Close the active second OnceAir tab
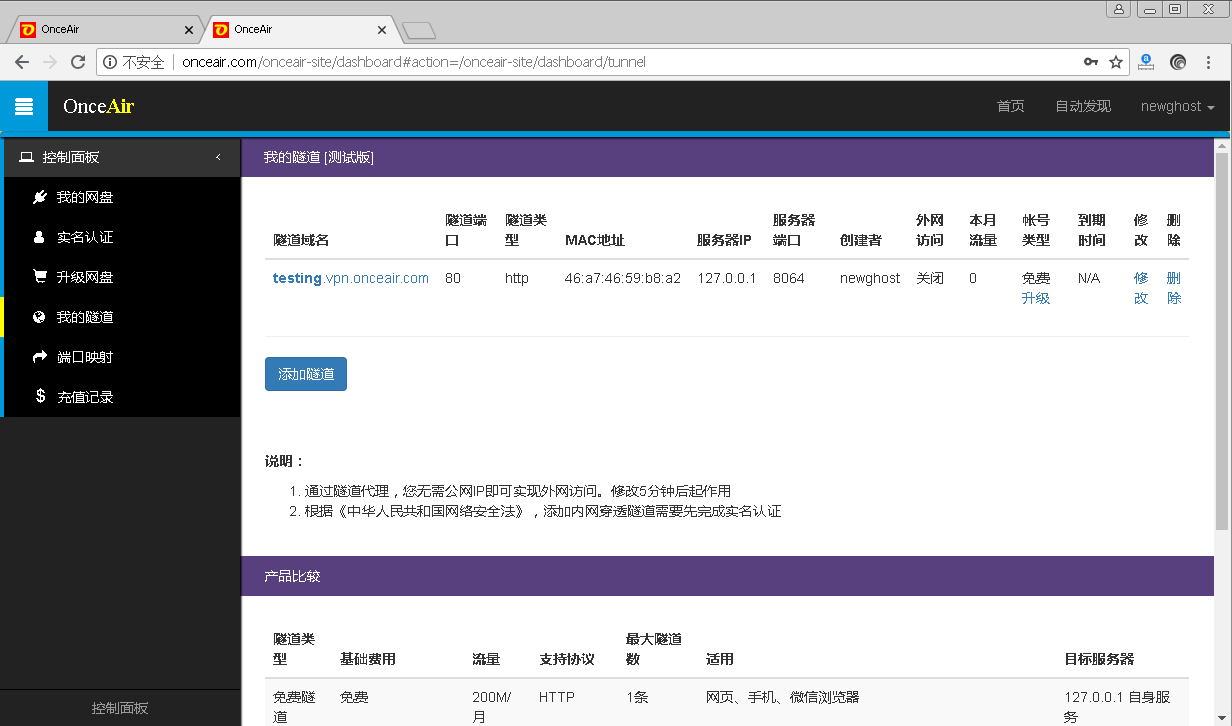Viewport: 1232px width, 726px height. coord(382,30)
